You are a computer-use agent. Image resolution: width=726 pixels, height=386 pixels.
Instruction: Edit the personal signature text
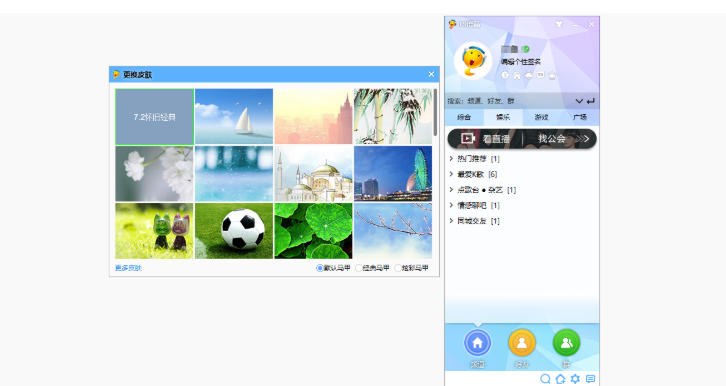tap(520, 62)
